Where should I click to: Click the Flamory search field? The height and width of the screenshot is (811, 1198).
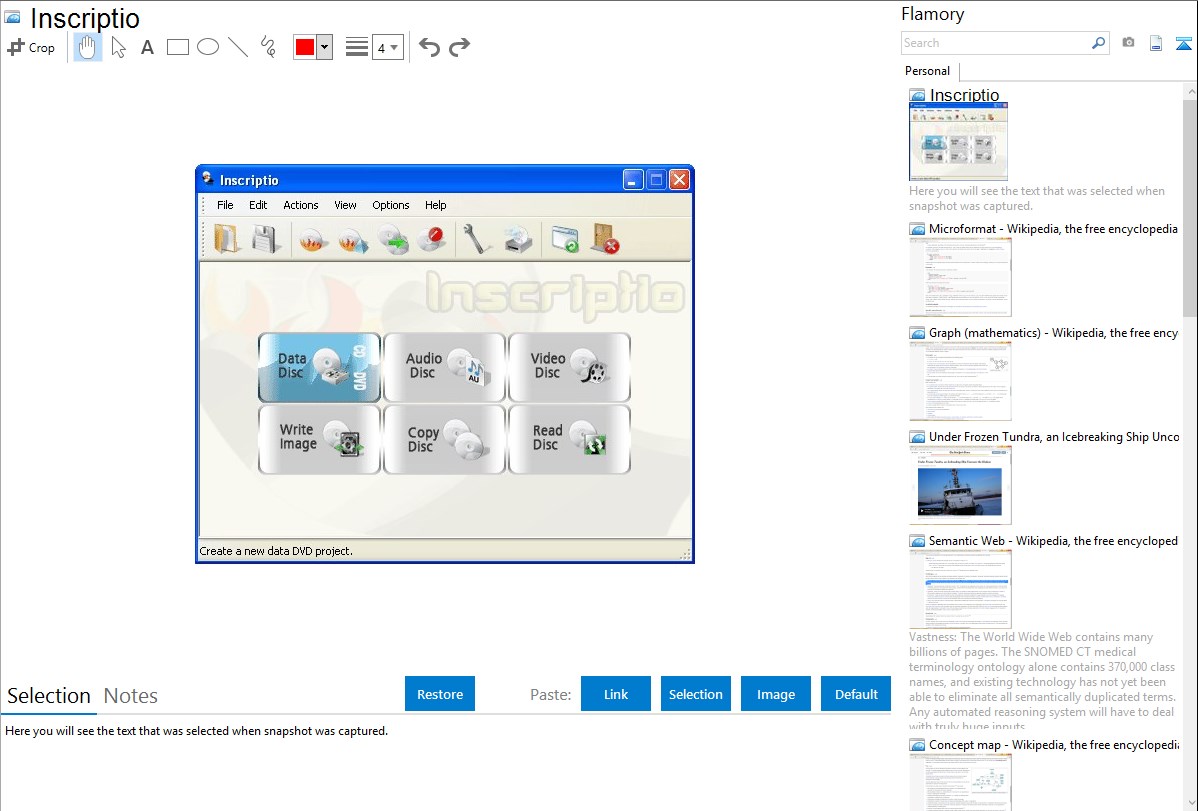tap(995, 43)
